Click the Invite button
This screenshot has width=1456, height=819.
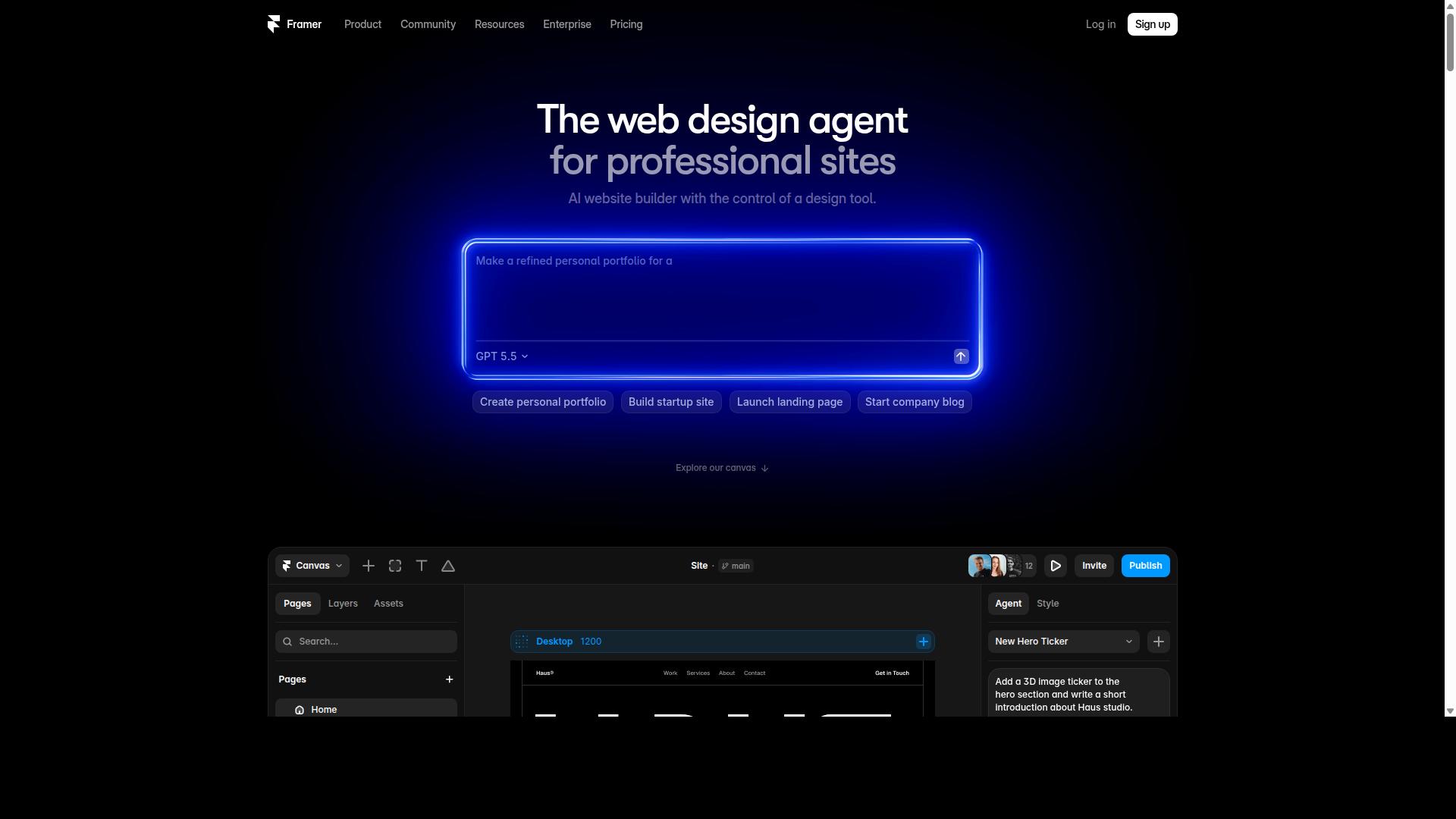point(1094,566)
